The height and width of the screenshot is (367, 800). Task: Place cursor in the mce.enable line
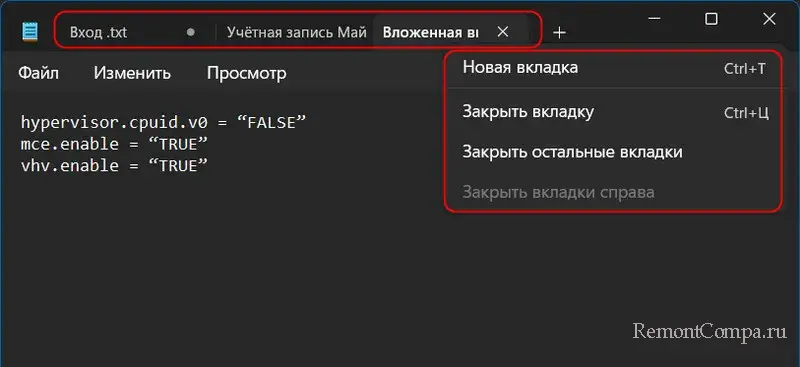[x=114, y=144]
